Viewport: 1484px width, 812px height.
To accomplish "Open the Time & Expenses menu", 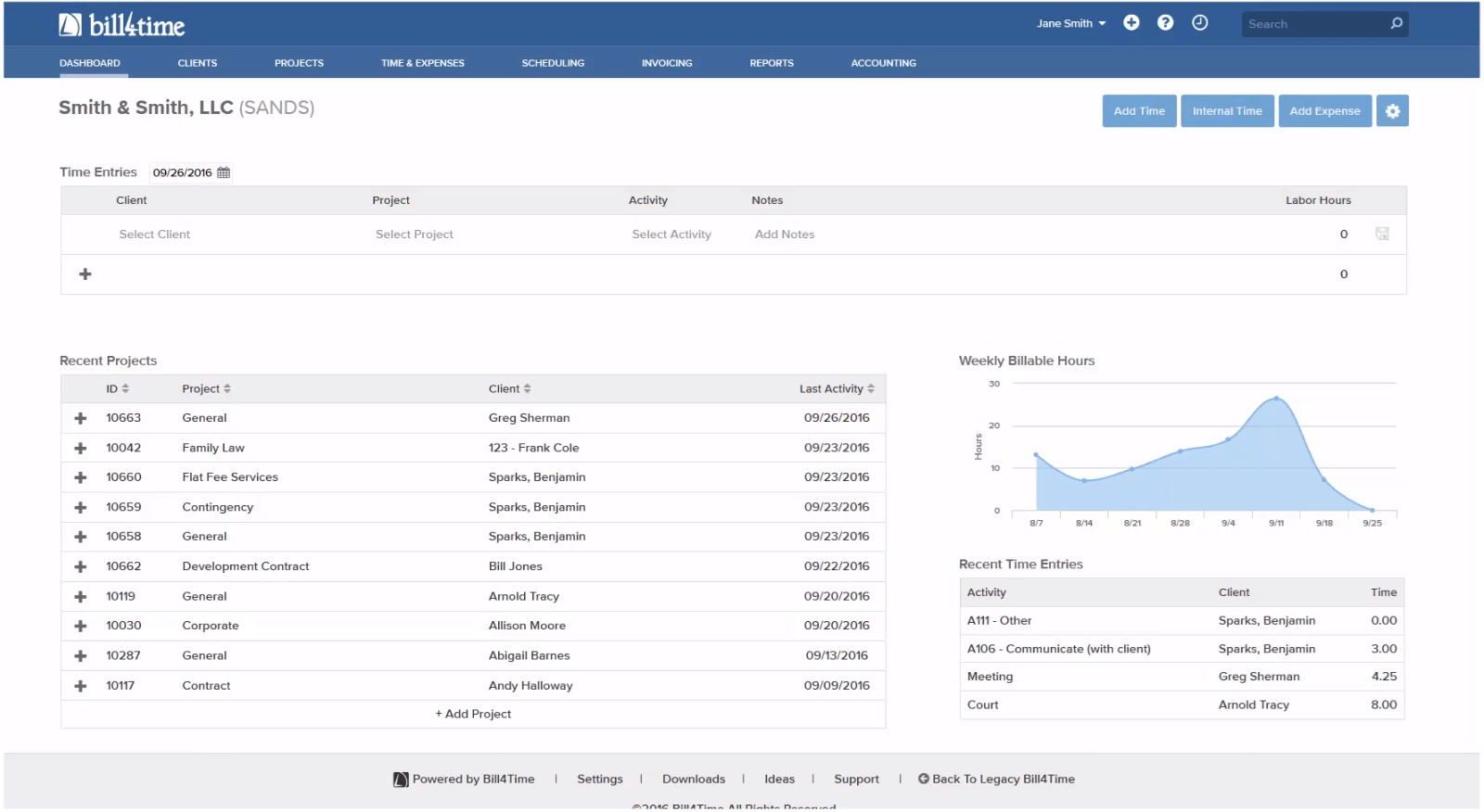I will click(422, 63).
